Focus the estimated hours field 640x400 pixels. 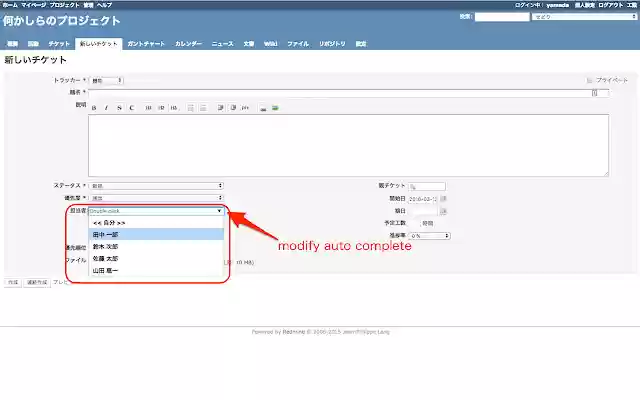[x=414, y=223]
